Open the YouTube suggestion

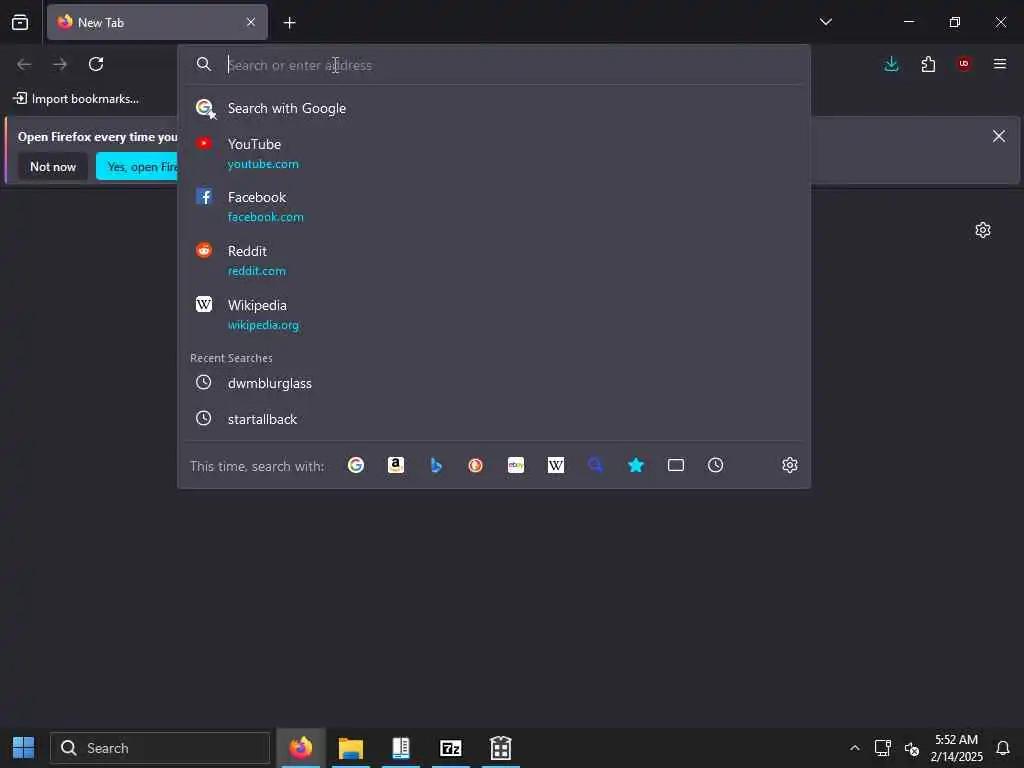(x=494, y=153)
